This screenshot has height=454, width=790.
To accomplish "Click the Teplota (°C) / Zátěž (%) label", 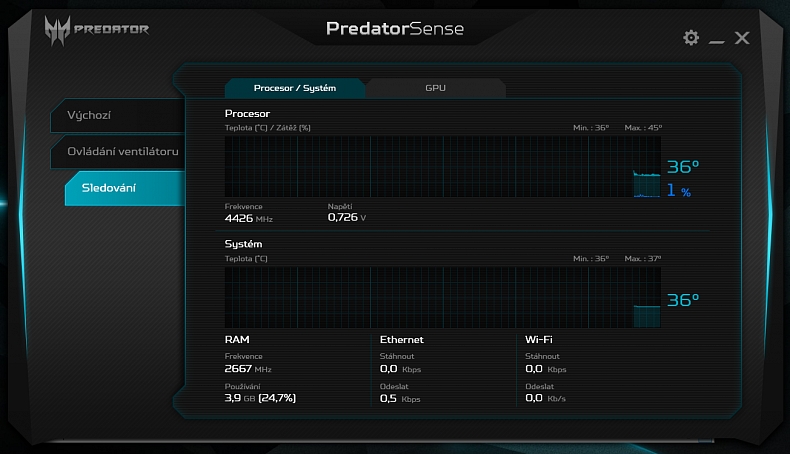I will (268, 128).
